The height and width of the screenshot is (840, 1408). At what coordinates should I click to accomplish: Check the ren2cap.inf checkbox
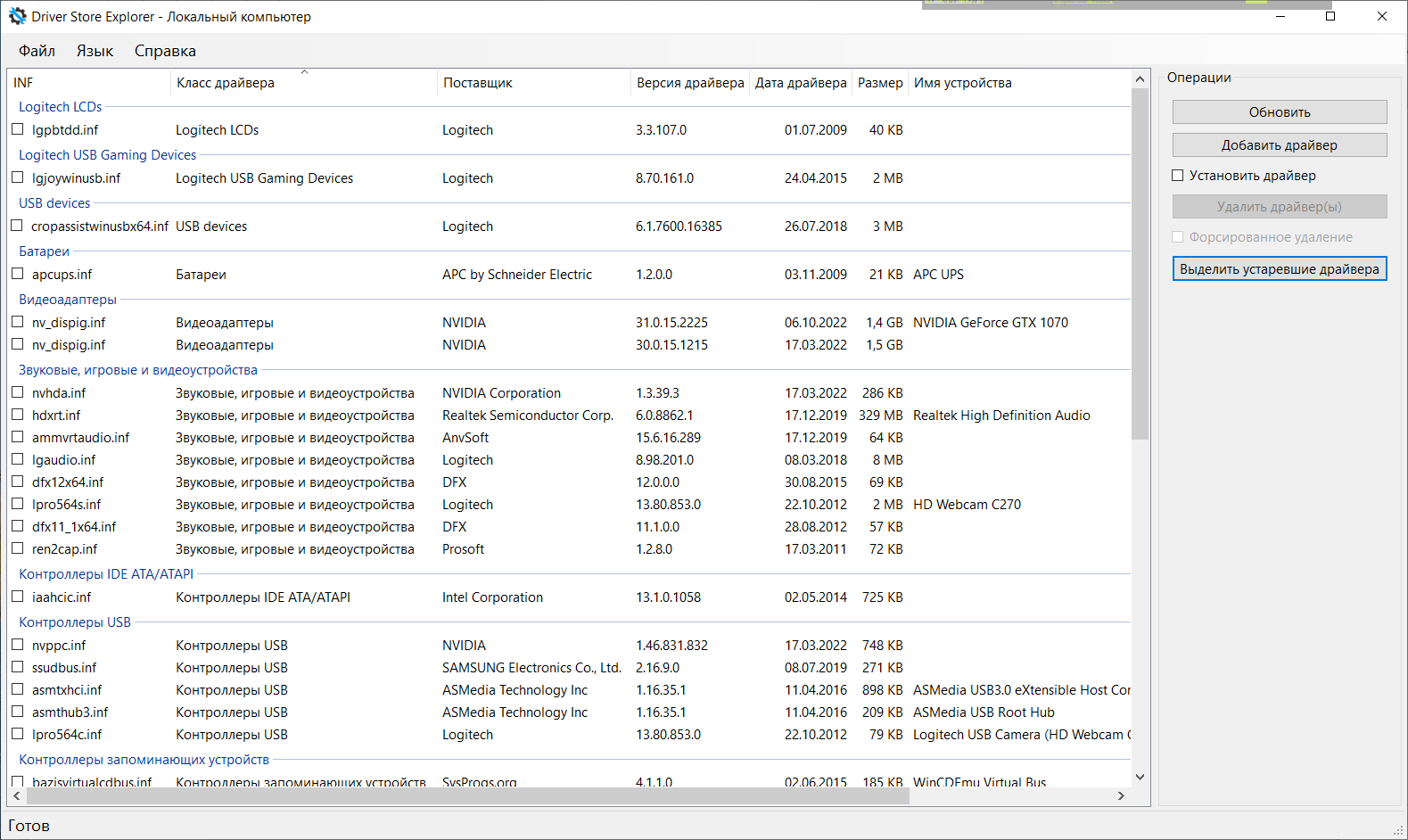click(18, 548)
